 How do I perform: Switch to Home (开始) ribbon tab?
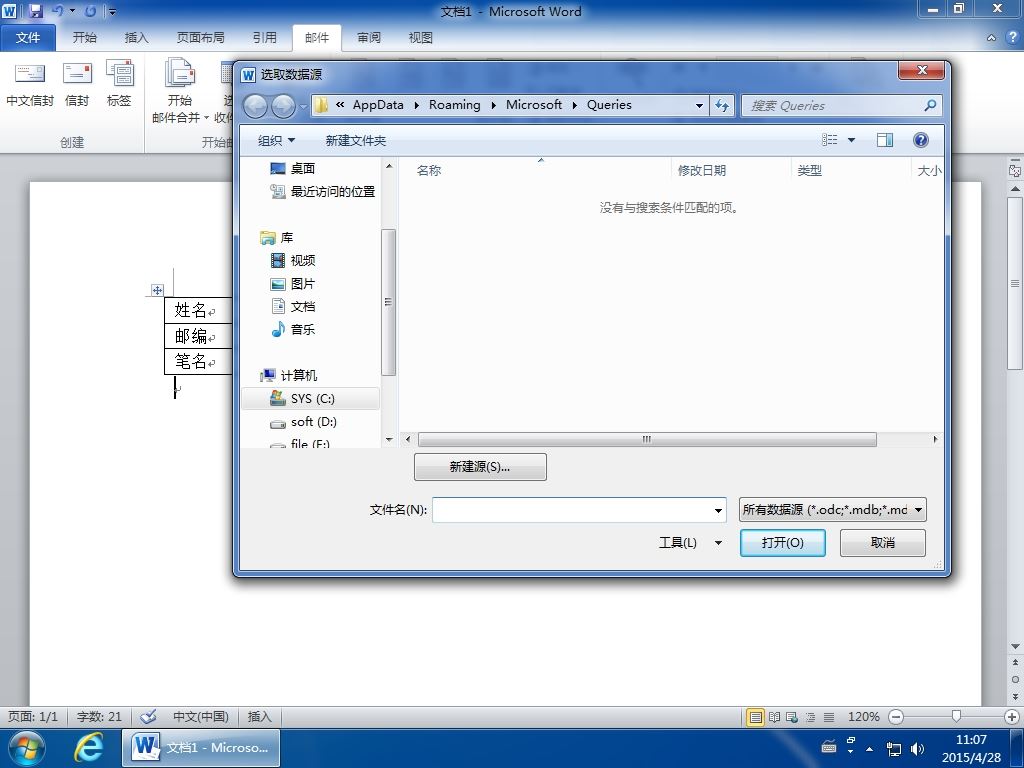click(84, 38)
